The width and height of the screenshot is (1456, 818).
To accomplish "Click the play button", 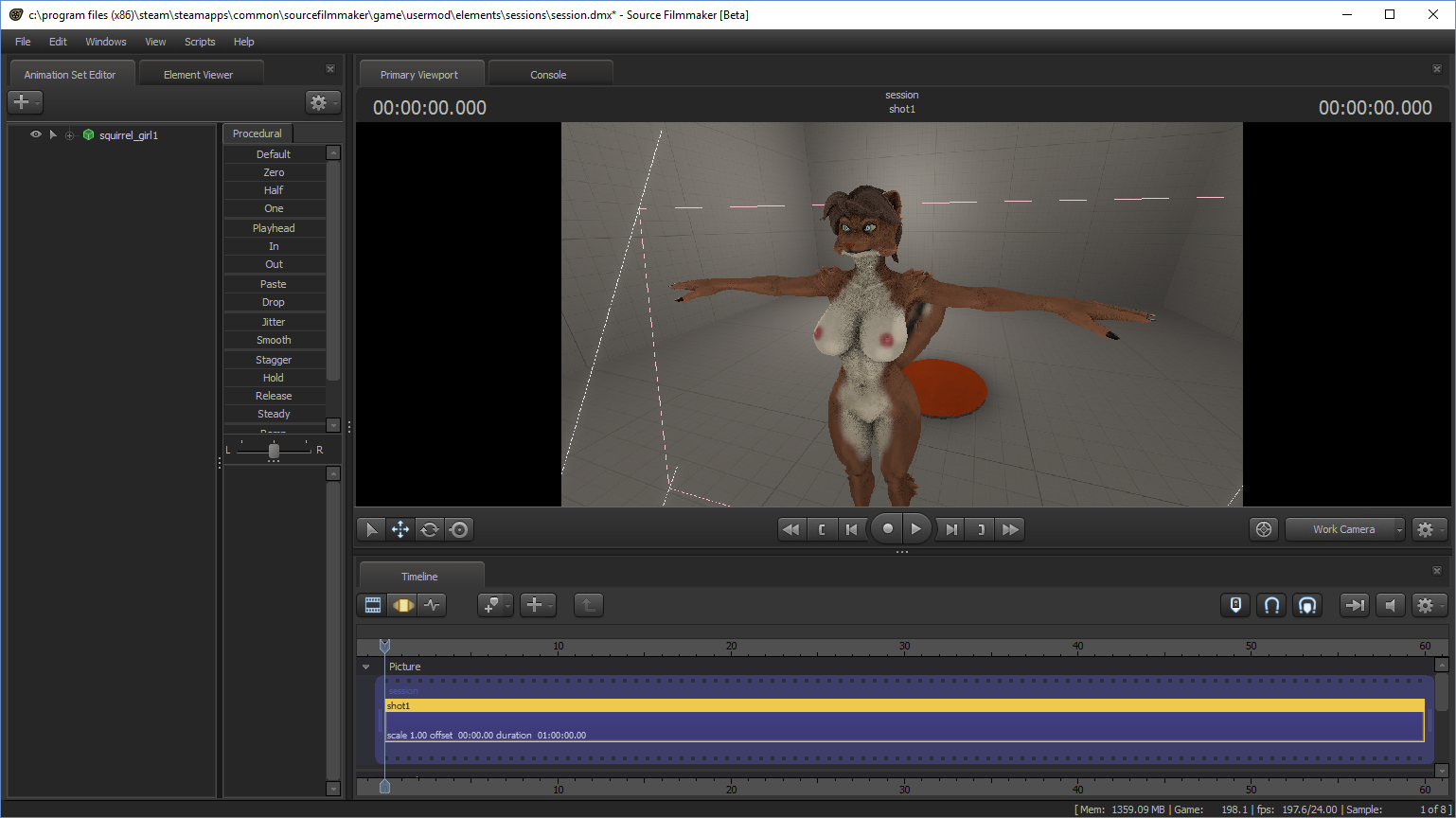I will click(916, 529).
